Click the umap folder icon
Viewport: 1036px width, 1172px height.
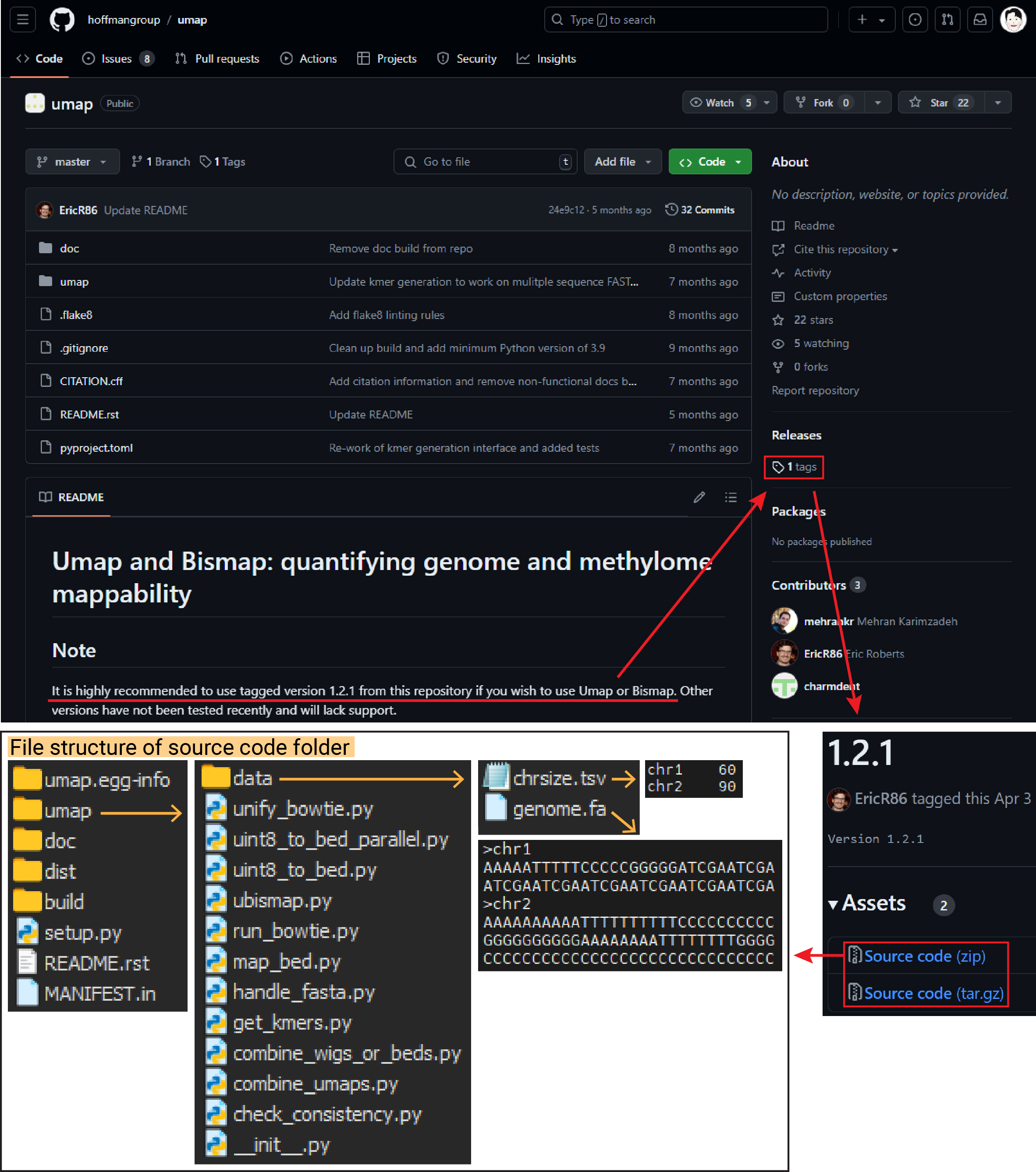pyautogui.click(x=45, y=281)
